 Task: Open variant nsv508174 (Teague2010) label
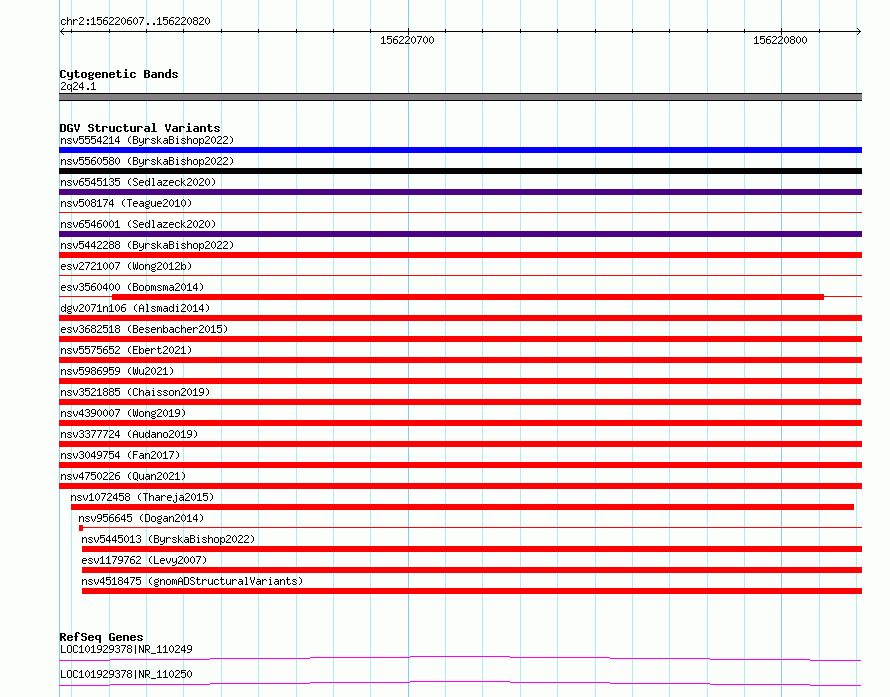tap(126, 203)
